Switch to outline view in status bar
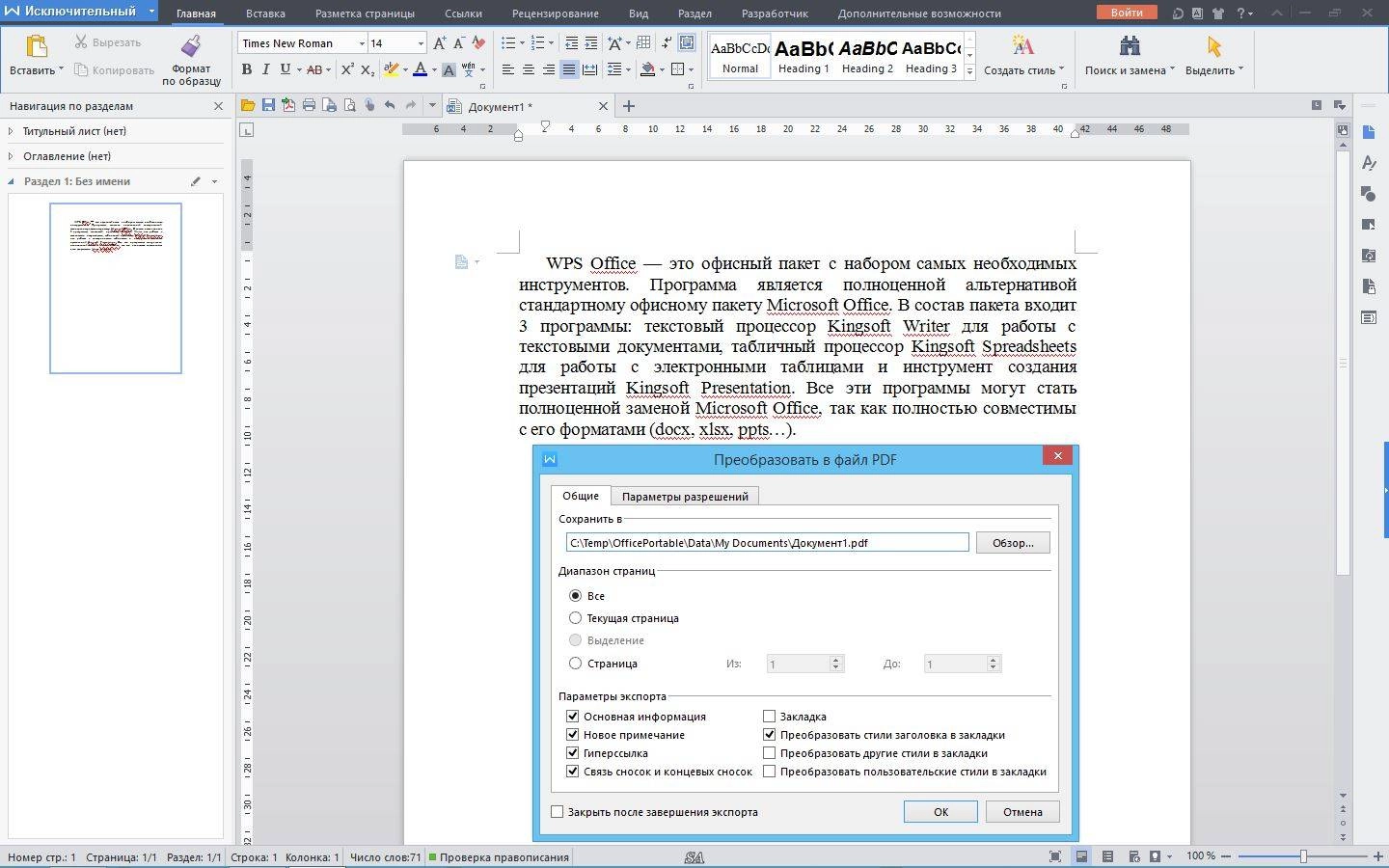 click(x=1107, y=856)
